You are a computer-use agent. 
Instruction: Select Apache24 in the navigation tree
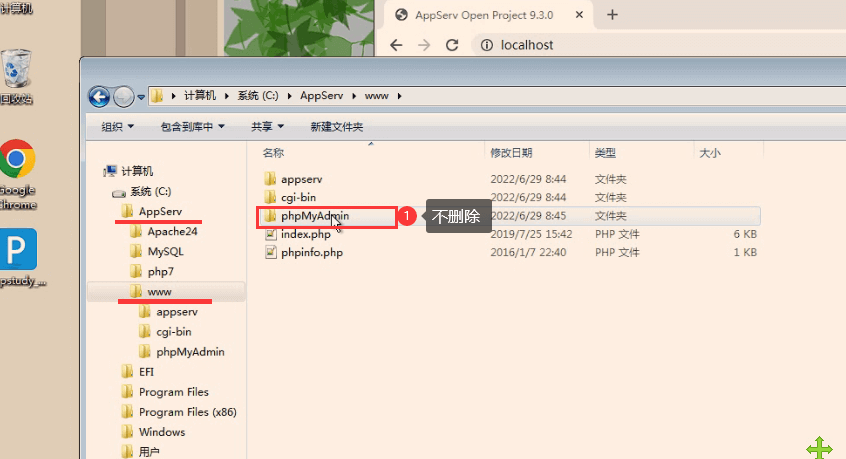173,231
